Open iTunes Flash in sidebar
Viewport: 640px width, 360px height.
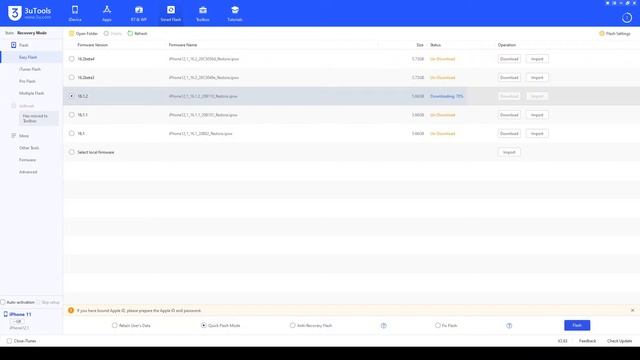tap(30, 69)
